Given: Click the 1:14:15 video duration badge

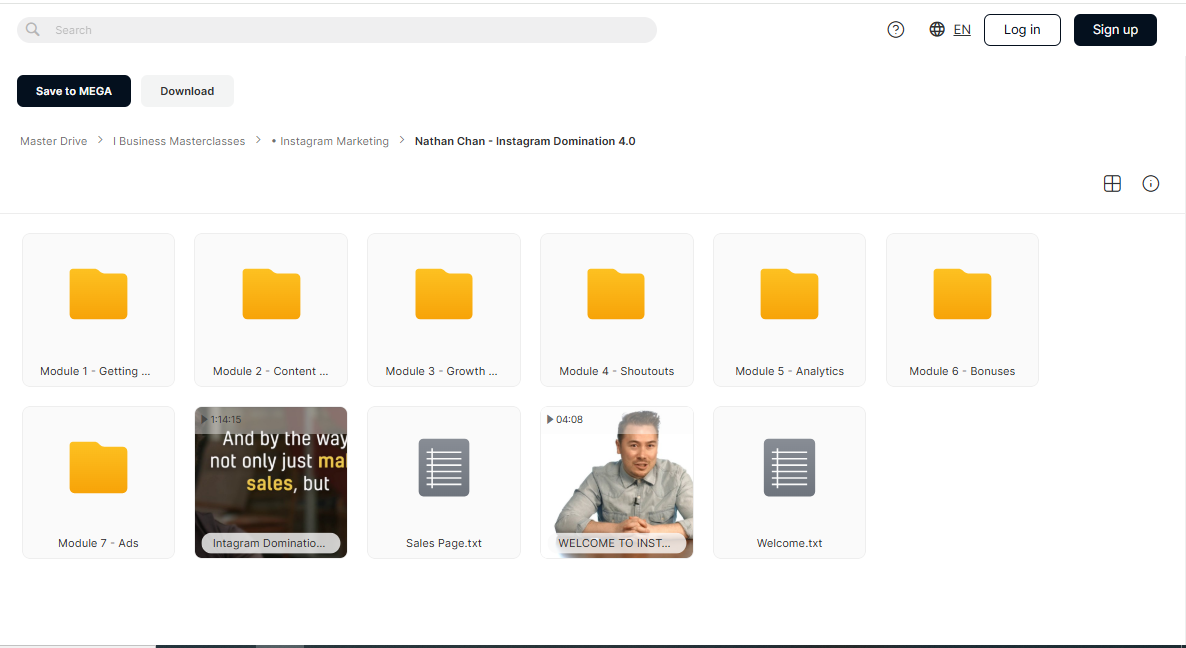Looking at the screenshot, I should coord(221,419).
